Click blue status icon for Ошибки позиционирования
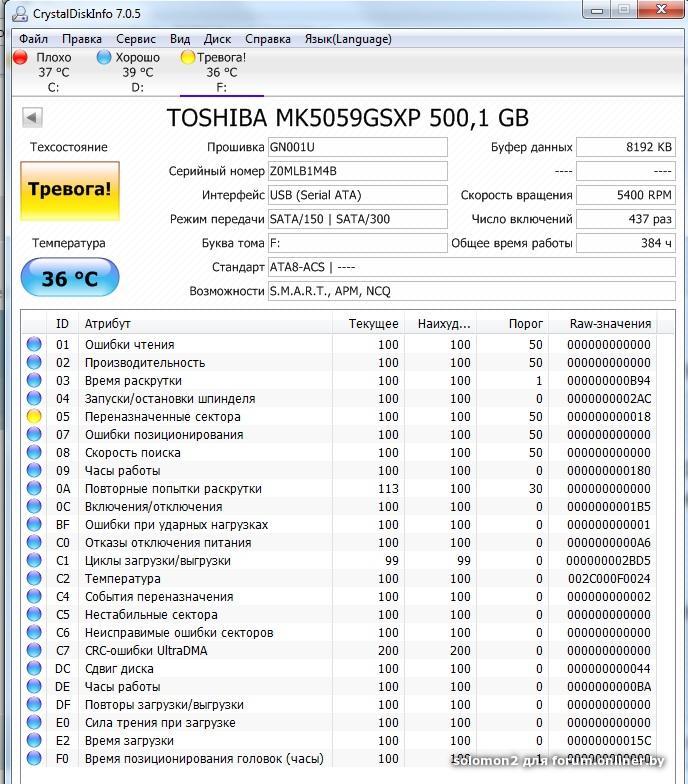 (34, 434)
